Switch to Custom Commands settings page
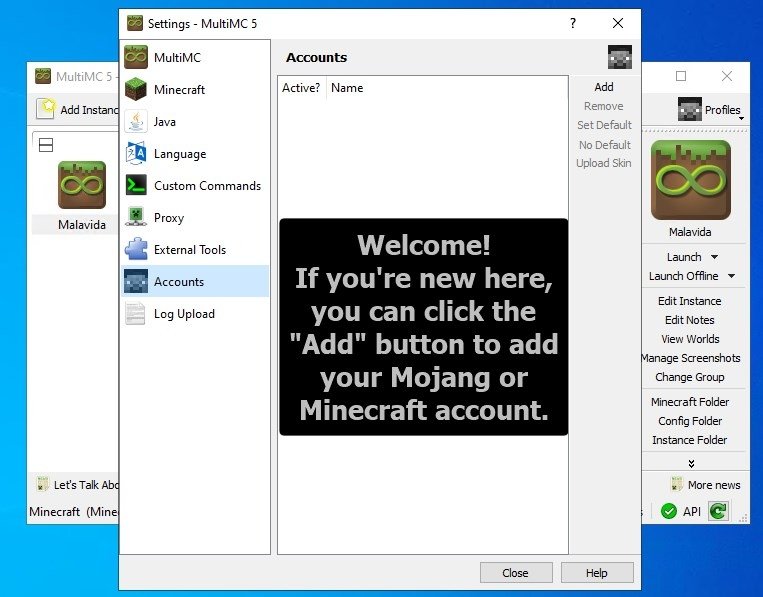The height and width of the screenshot is (597, 763). pos(195,185)
